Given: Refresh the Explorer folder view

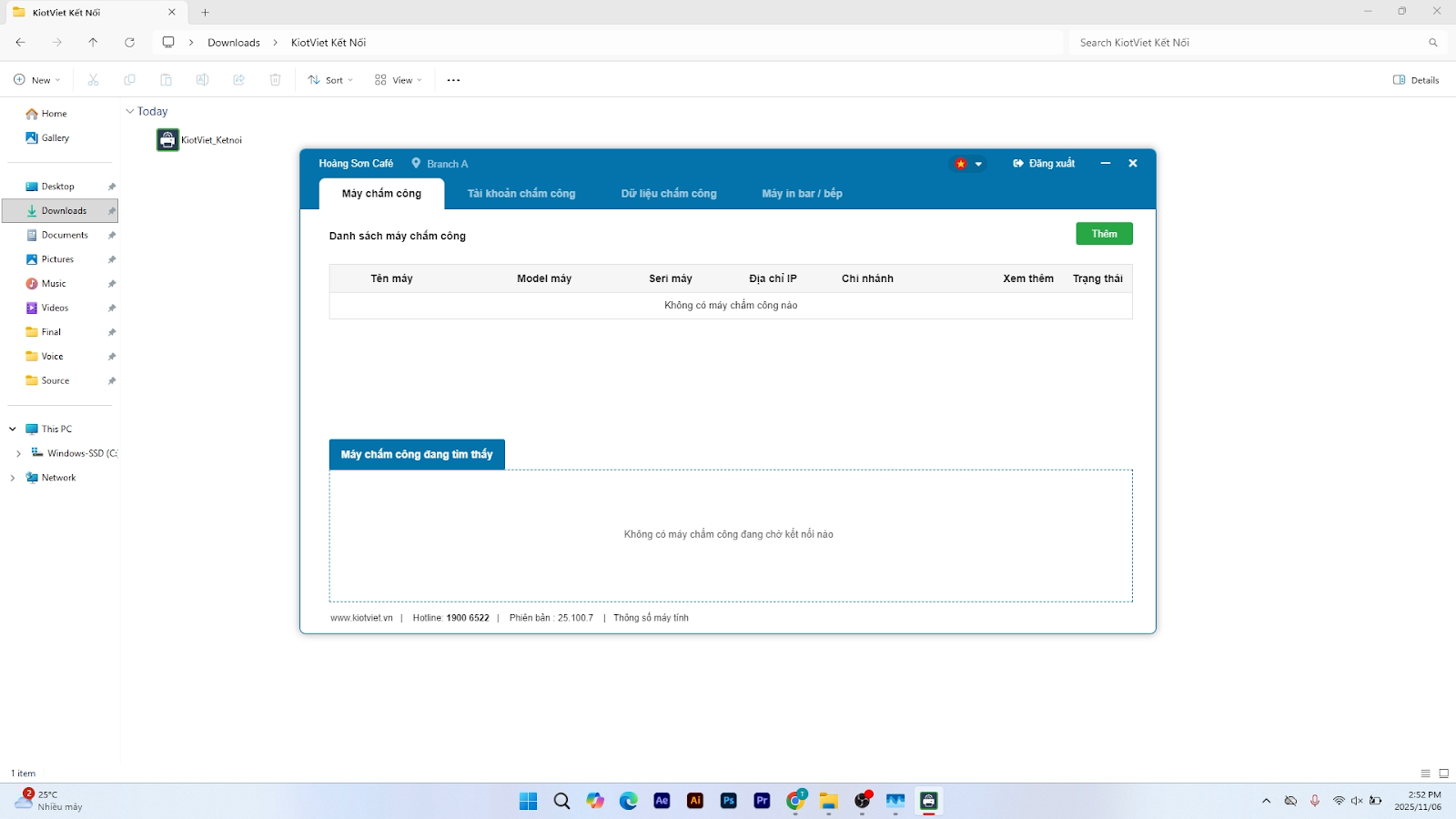Looking at the screenshot, I should pos(129,42).
